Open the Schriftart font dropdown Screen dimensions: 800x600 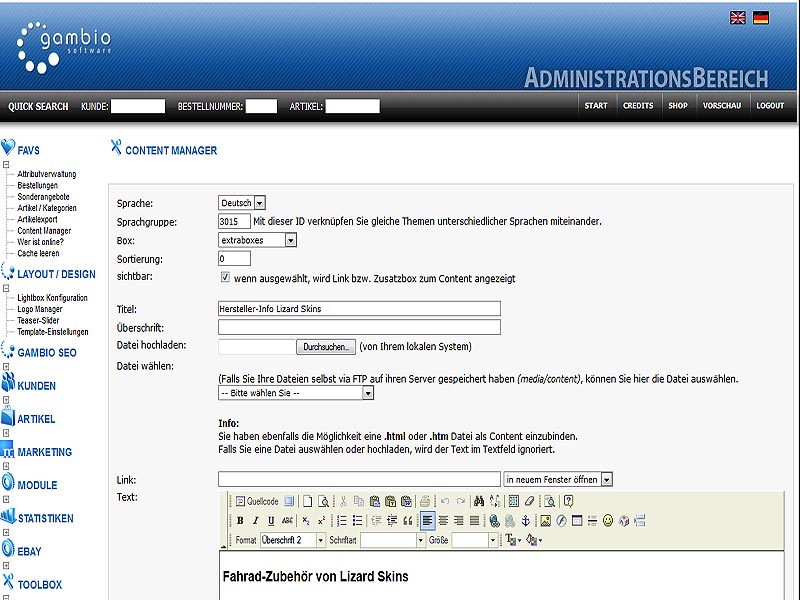[393, 540]
